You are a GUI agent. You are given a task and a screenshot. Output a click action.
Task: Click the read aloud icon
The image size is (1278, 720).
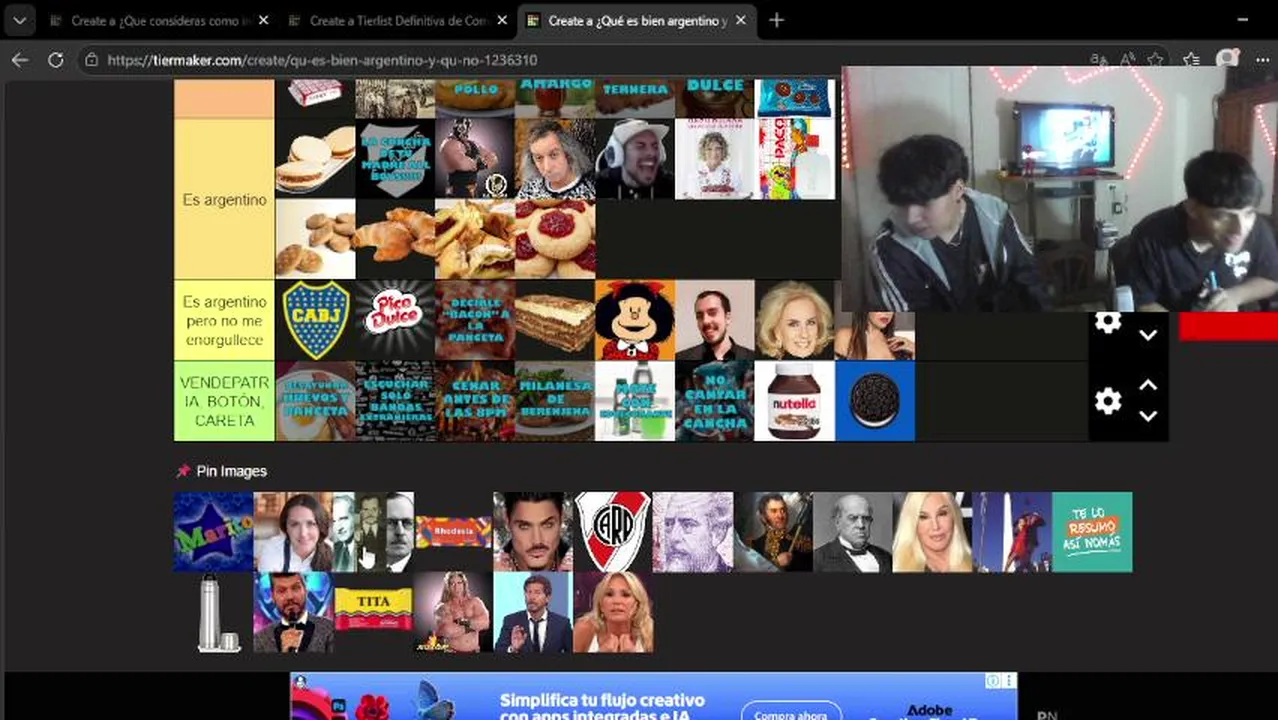(x=1127, y=60)
